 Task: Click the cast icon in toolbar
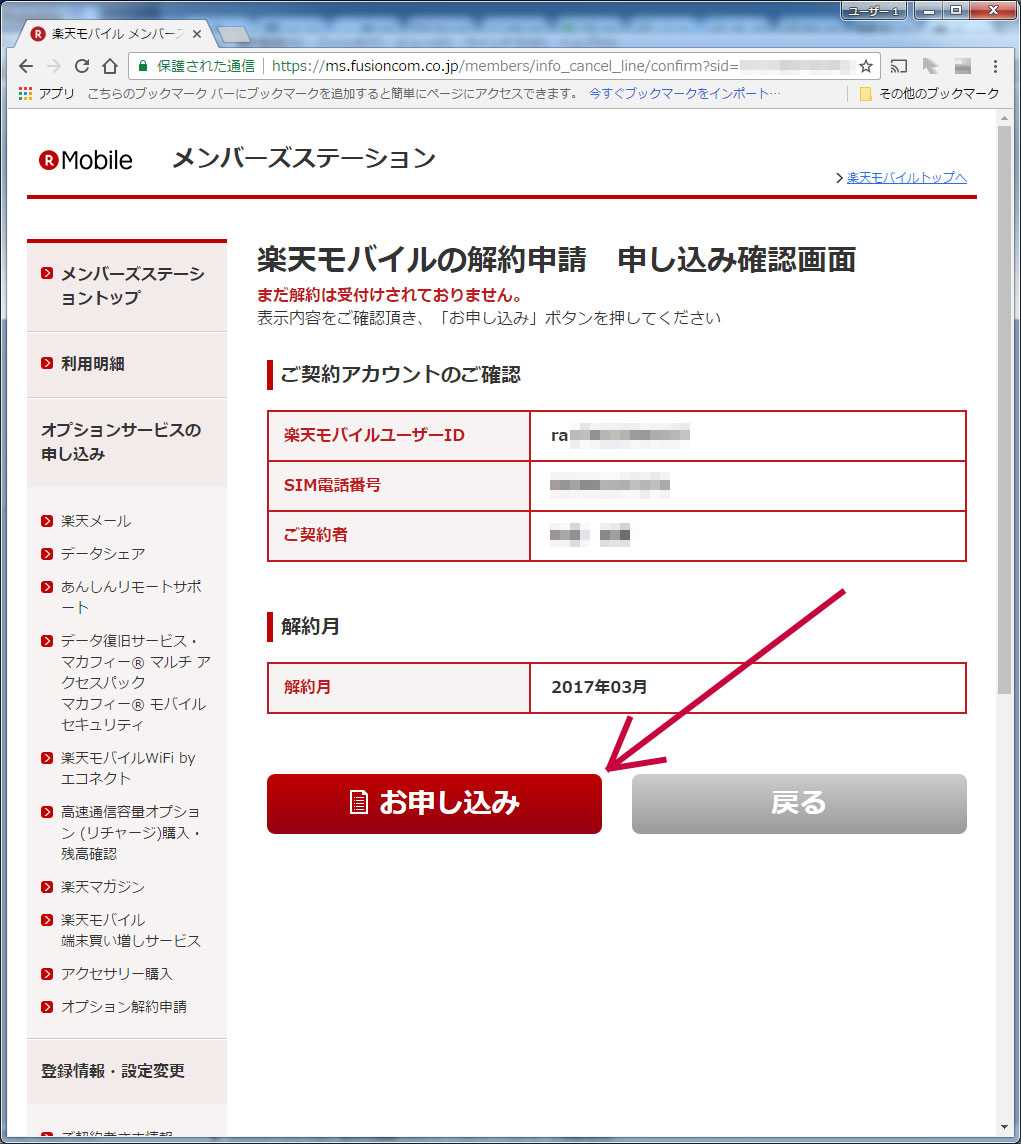899,66
